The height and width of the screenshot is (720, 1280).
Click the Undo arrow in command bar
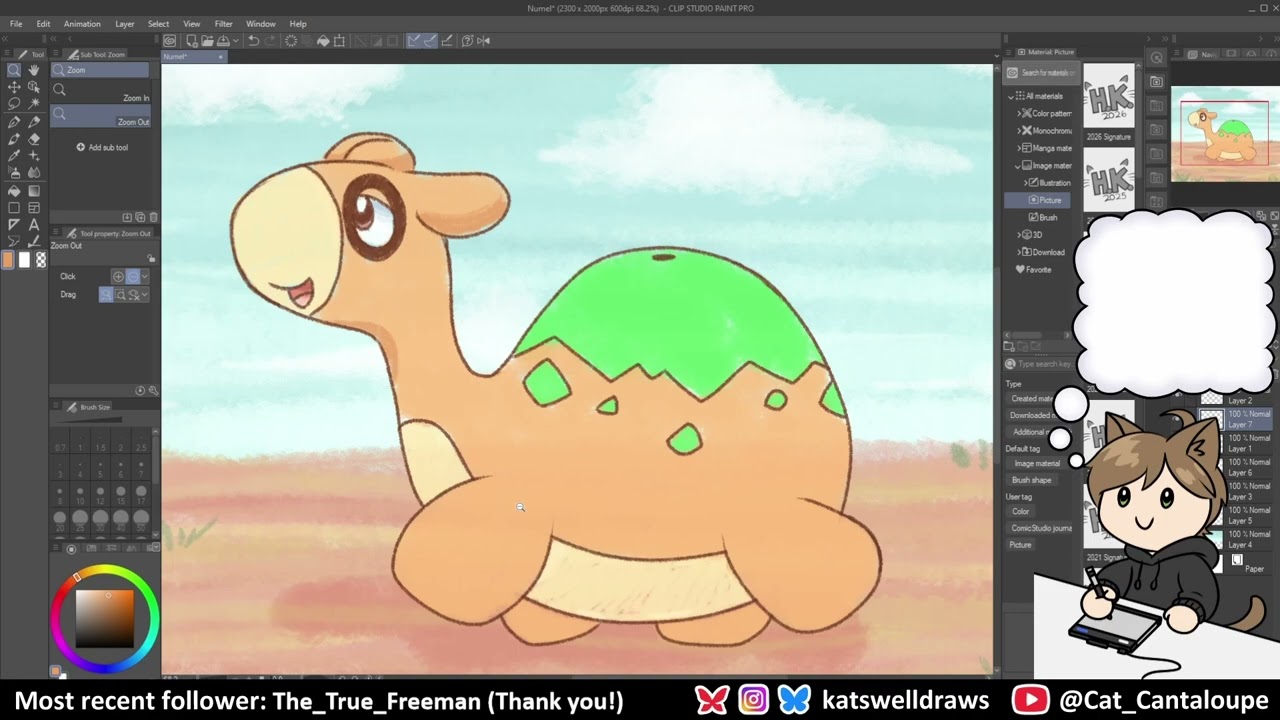click(254, 41)
